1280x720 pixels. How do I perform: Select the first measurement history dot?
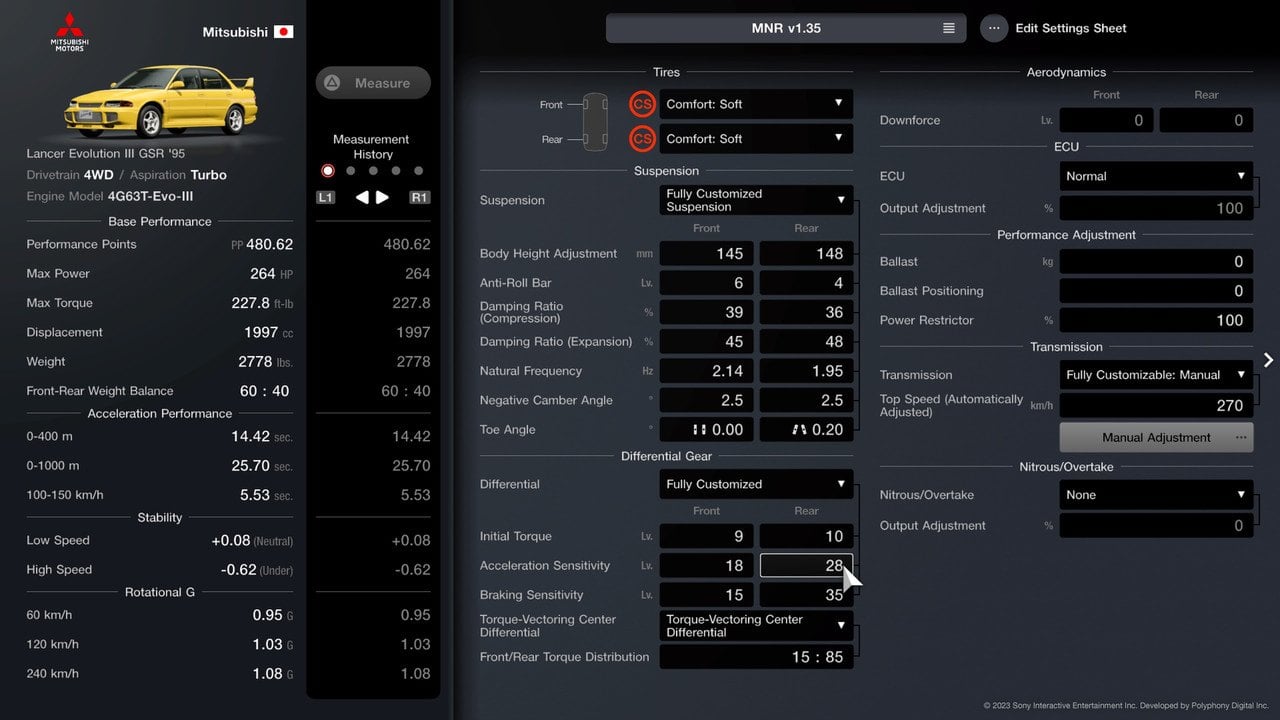coord(327,171)
